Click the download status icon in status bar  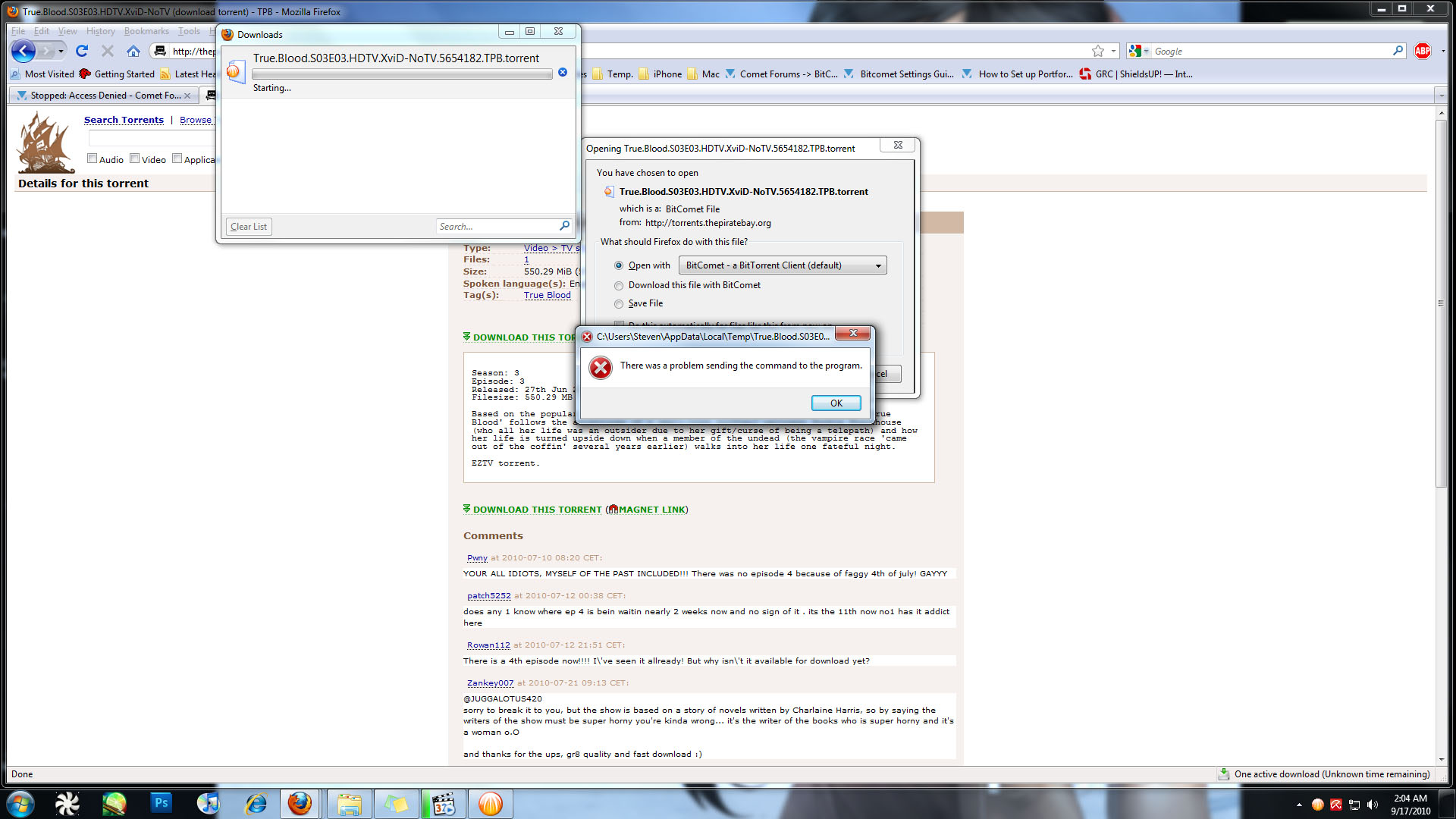[1224, 774]
